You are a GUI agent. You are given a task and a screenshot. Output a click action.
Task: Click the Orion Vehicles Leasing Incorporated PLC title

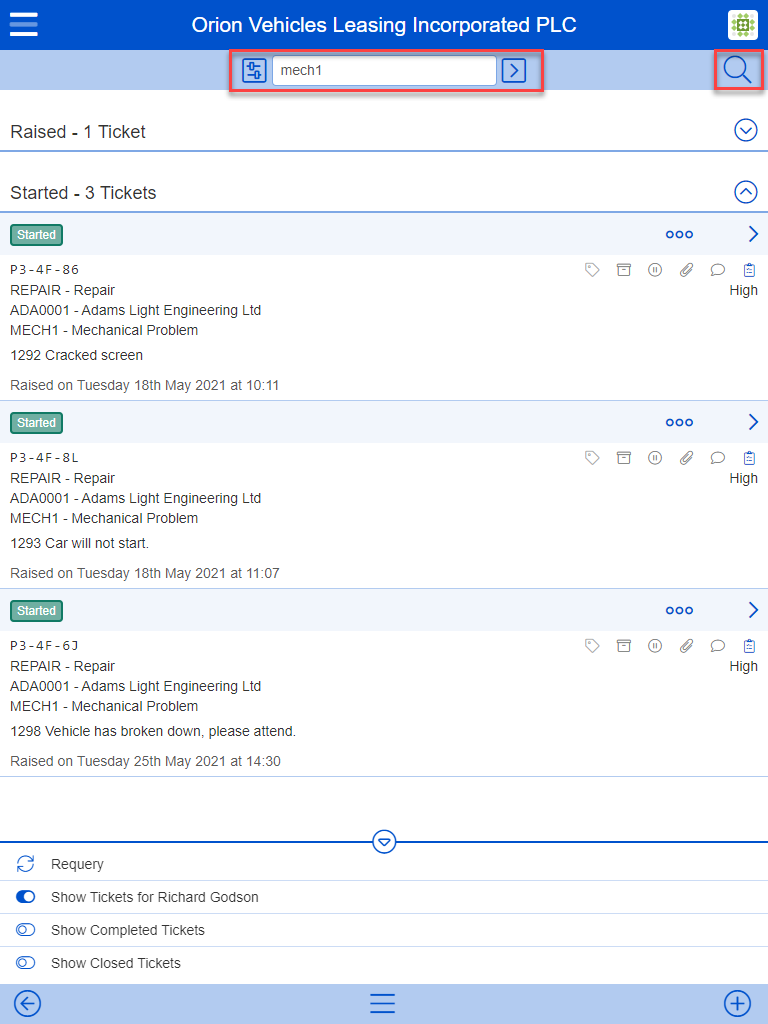pyautogui.click(x=384, y=25)
